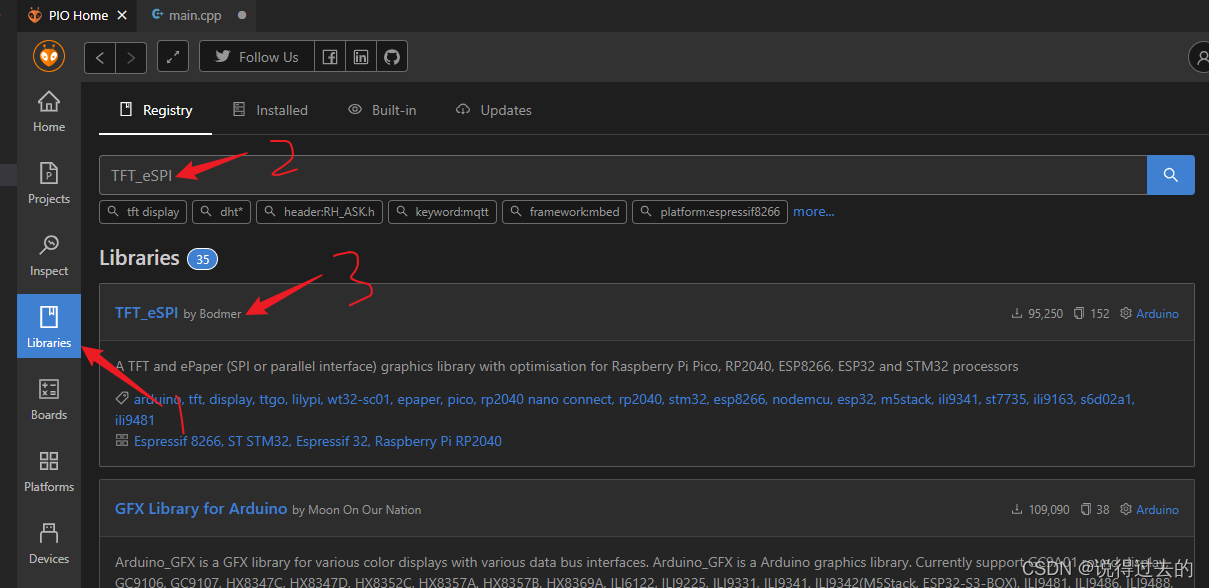Click the s6d02a1 keyword tag
Image resolution: width=1209 pixels, height=588 pixels.
pyautogui.click(x=1107, y=399)
